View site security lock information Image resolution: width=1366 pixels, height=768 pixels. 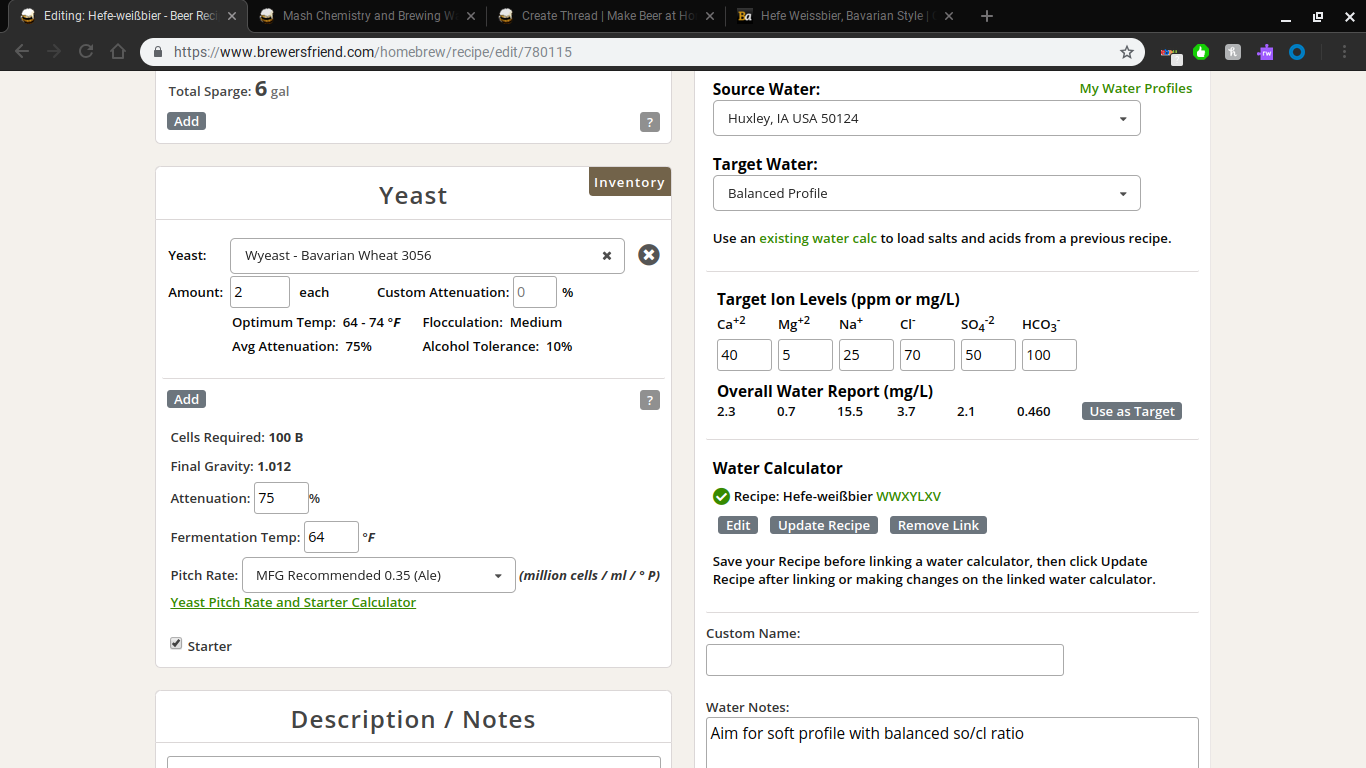click(x=158, y=52)
